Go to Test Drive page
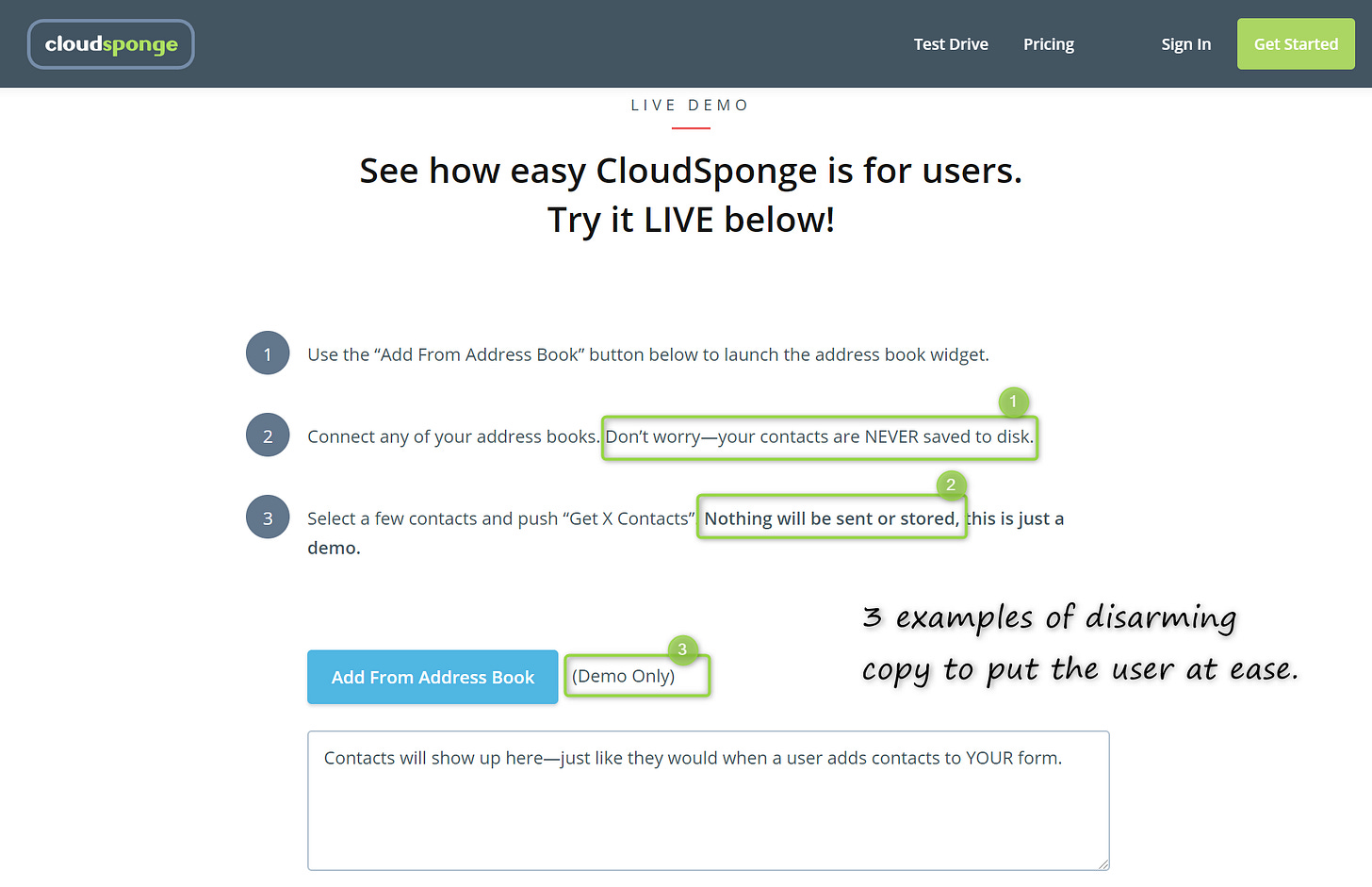This screenshot has width=1372, height=887. pyautogui.click(x=951, y=44)
